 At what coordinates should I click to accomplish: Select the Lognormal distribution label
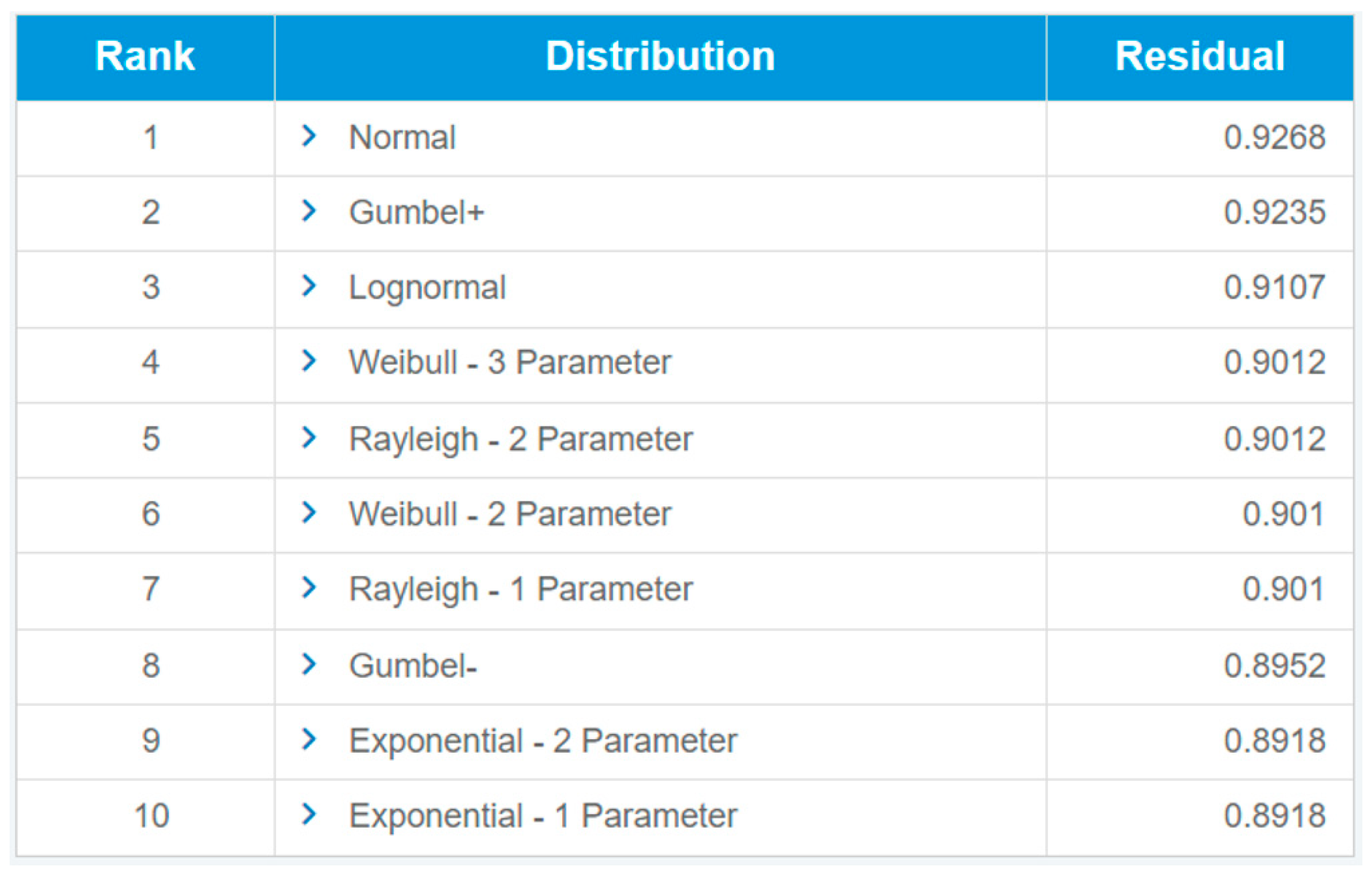click(428, 287)
